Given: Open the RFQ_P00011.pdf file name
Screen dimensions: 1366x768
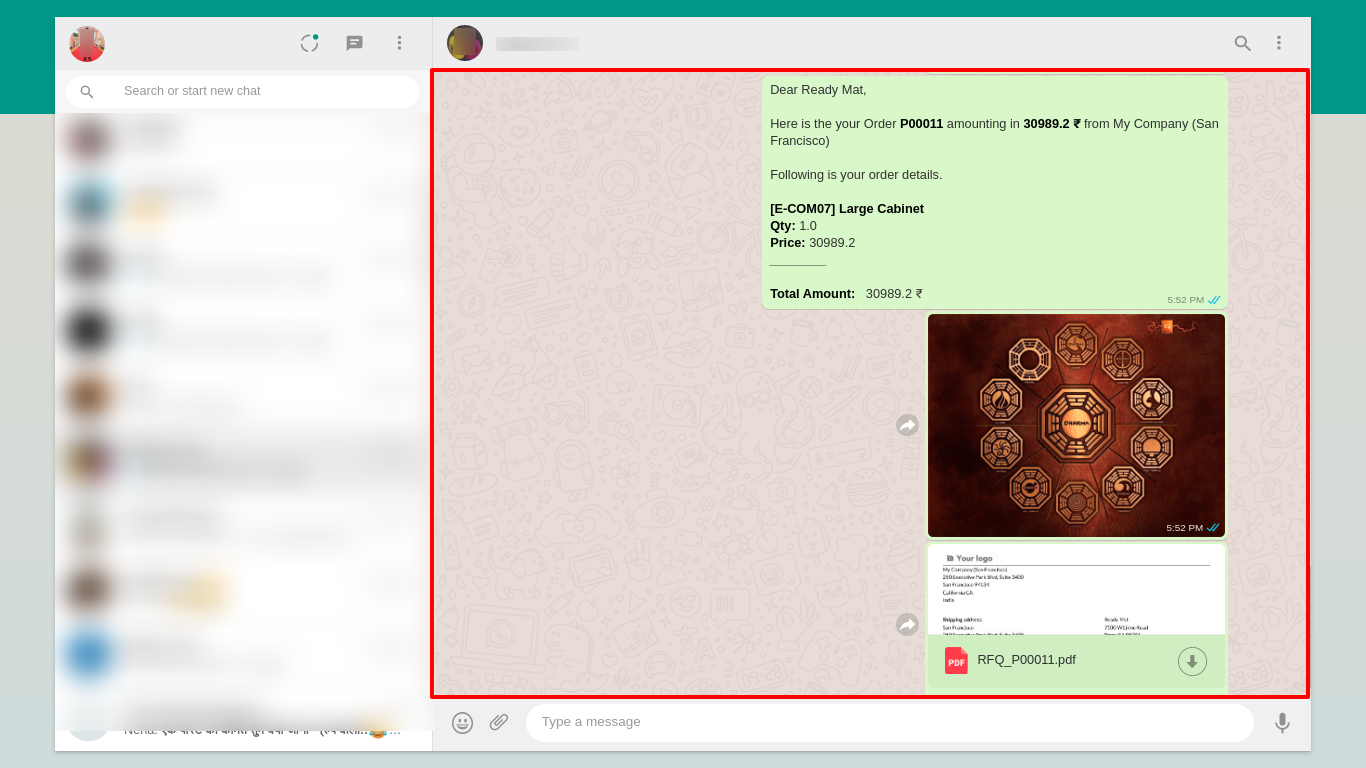Looking at the screenshot, I should point(1026,660).
